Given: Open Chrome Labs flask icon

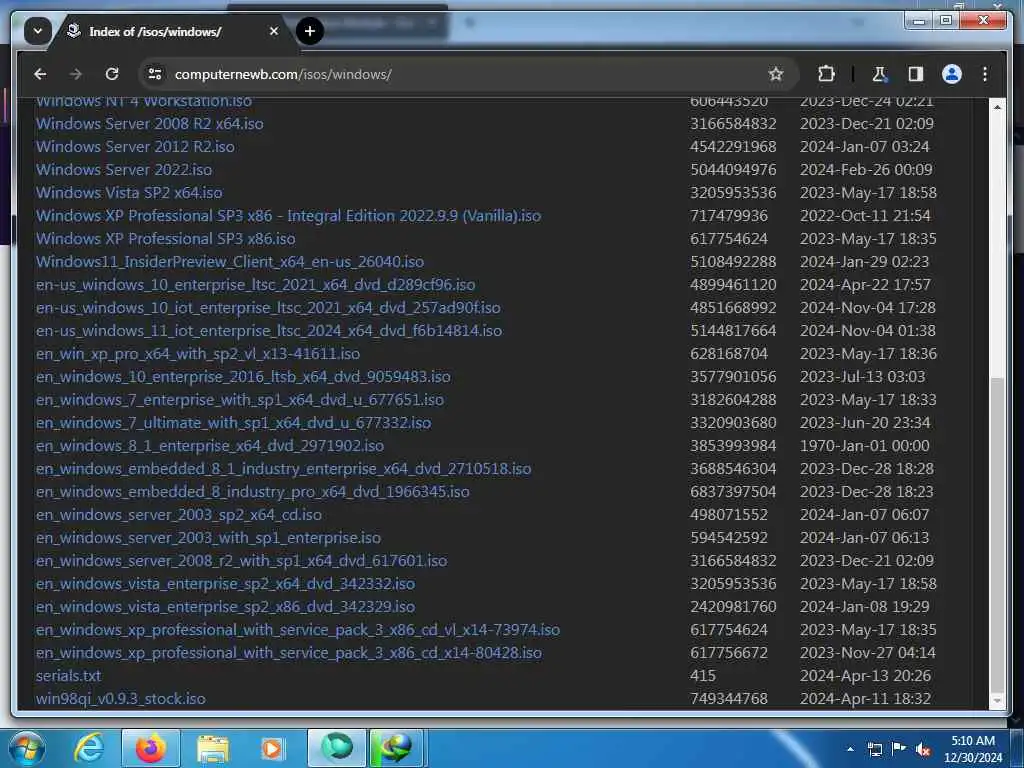Looking at the screenshot, I should (x=880, y=74).
